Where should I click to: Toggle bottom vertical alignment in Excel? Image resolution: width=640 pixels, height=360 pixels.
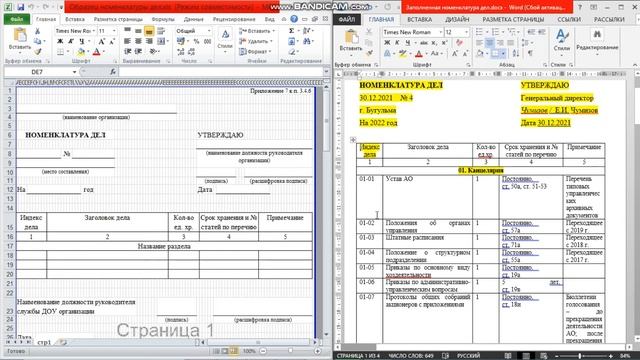(149, 31)
